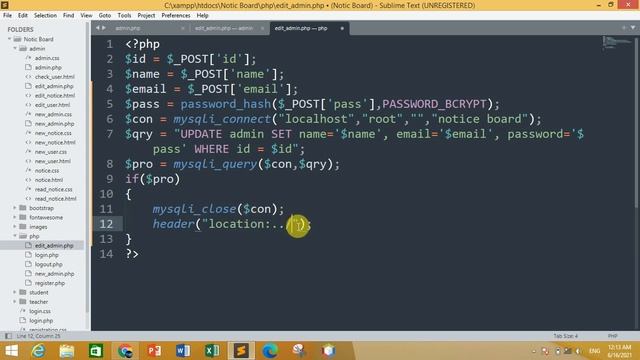Close the 'edit_admin.php — admin' tab
Viewport: 640px width, 360px height.
pyautogui.click(x=262, y=28)
